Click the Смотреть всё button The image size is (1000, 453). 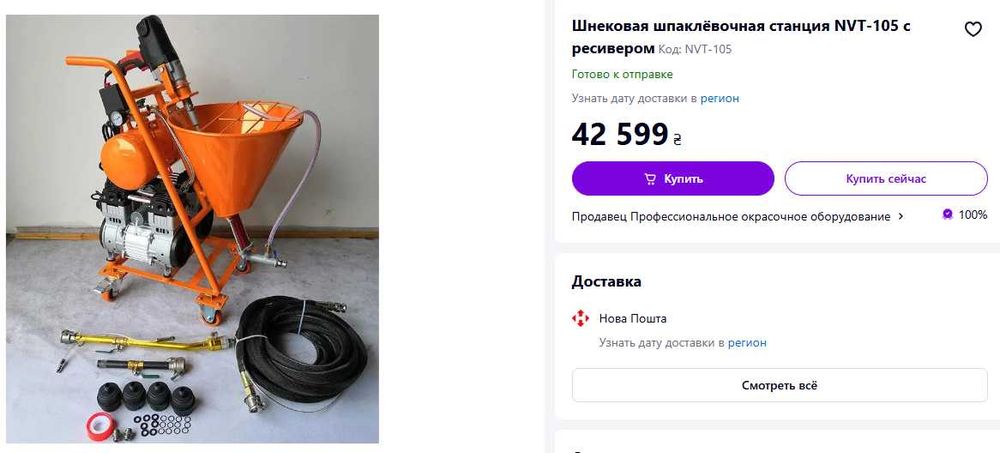(x=779, y=385)
